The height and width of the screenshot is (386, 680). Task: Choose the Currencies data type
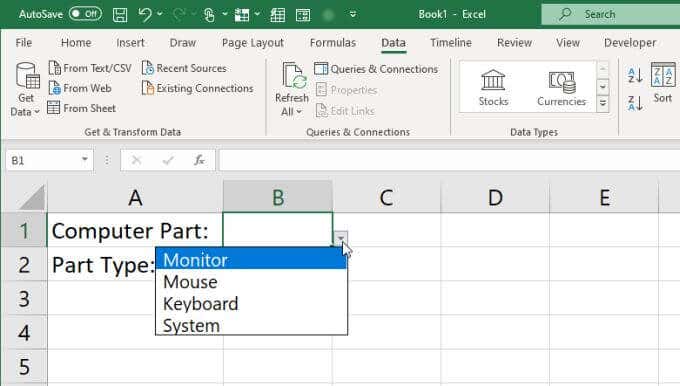561,88
